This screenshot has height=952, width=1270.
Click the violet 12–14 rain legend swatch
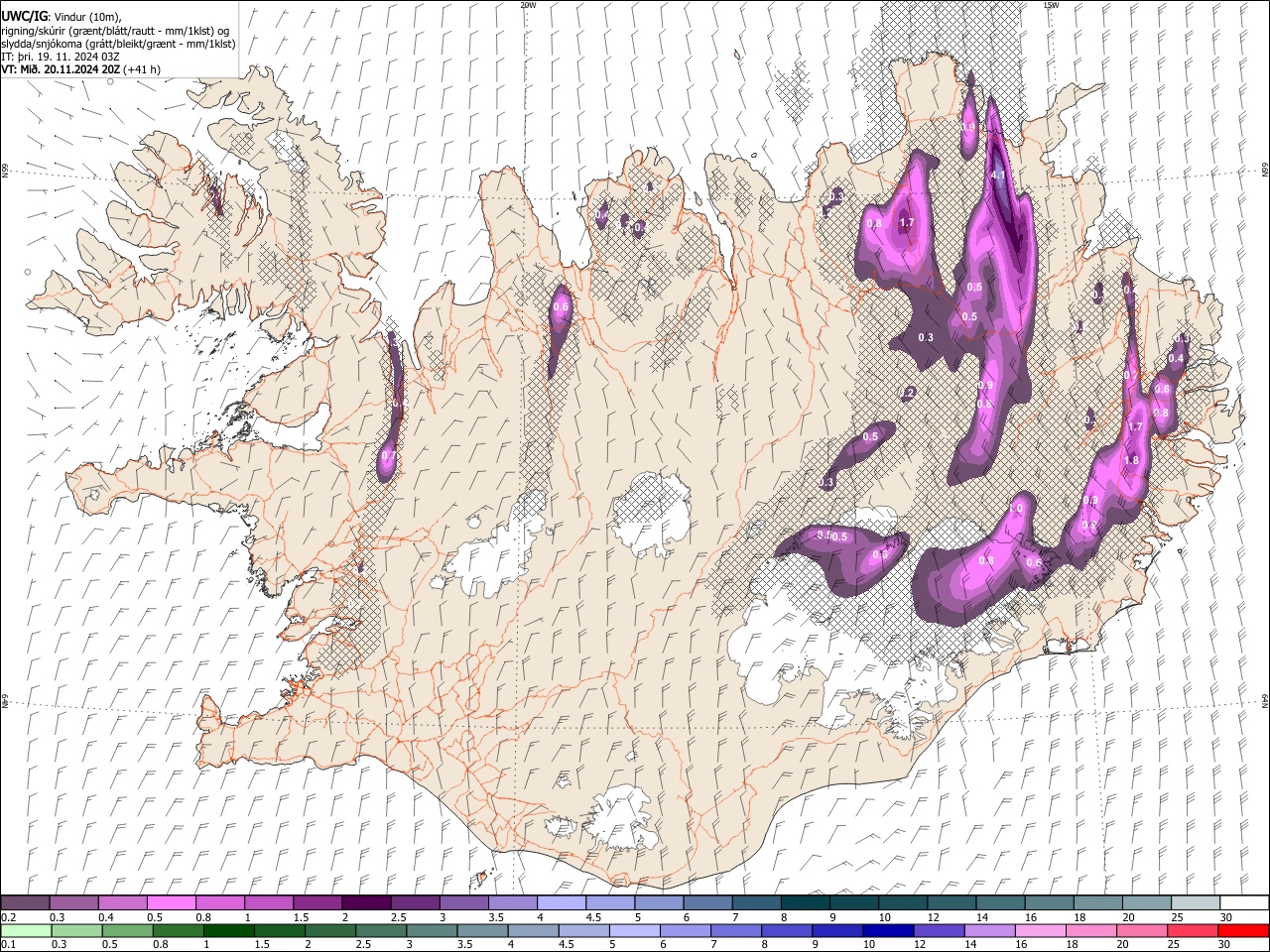[x=939, y=930]
